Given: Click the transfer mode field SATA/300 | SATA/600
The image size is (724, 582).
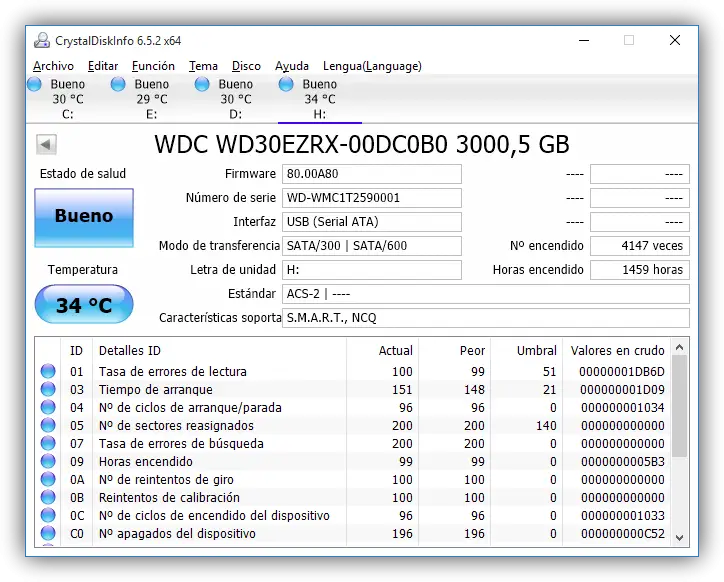Looking at the screenshot, I should click(x=372, y=246).
